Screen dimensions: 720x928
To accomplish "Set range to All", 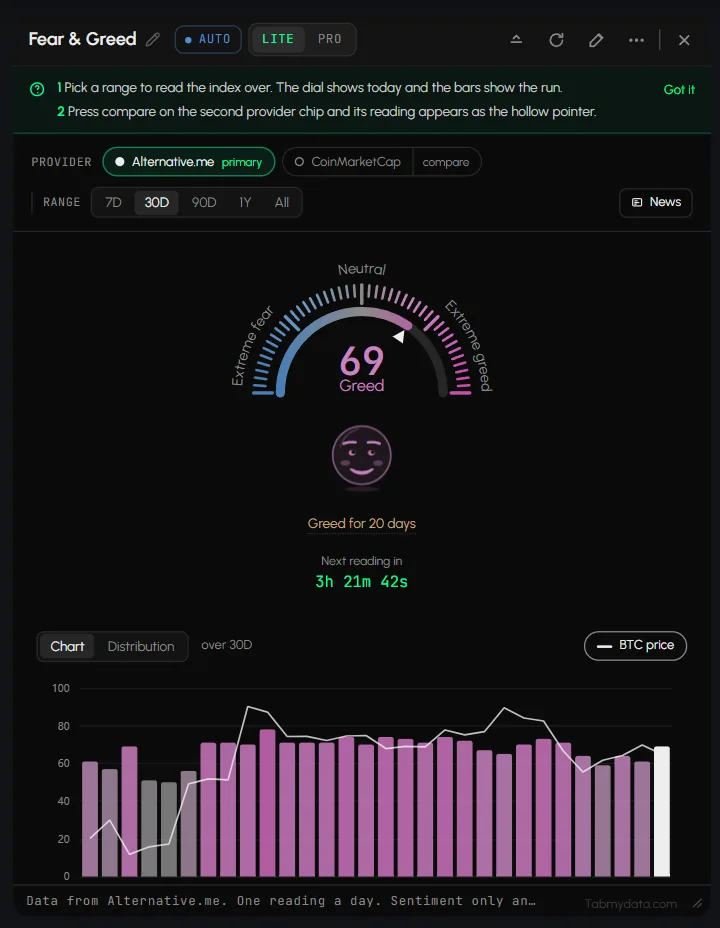I will coord(282,202).
